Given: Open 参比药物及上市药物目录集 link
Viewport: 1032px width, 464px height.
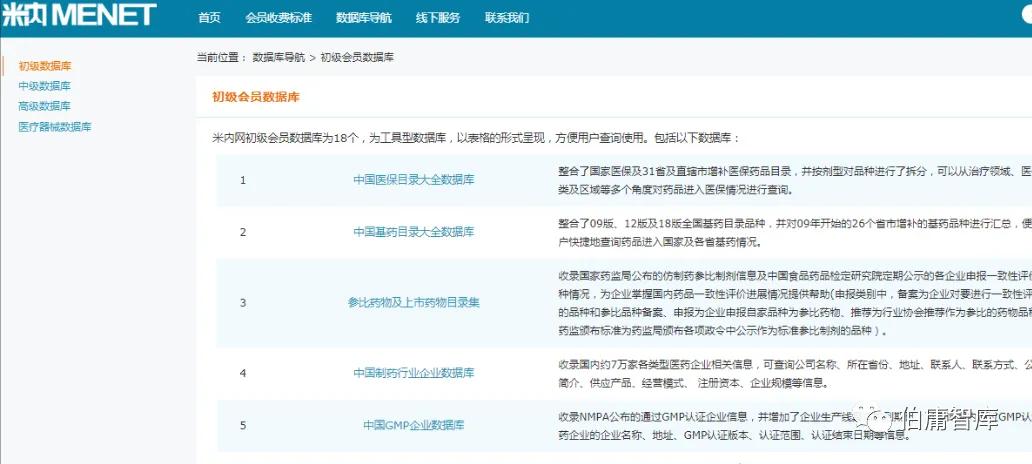Looking at the screenshot, I should [414, 303].
